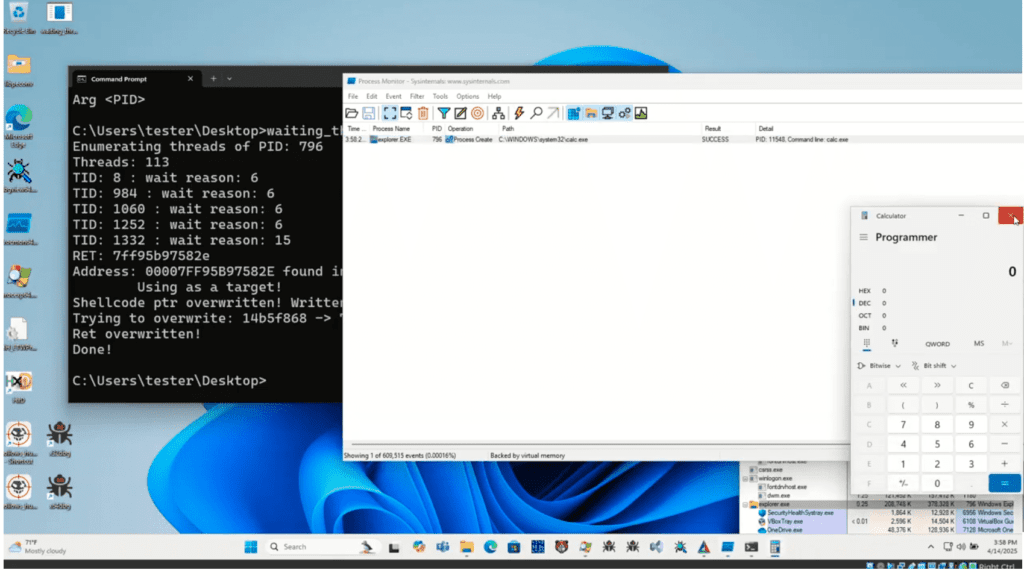This screenshot has width=1024, height=576.
Task: Toggle Show Process and Thread Activity icon
Action: click(x=624, y=113)
